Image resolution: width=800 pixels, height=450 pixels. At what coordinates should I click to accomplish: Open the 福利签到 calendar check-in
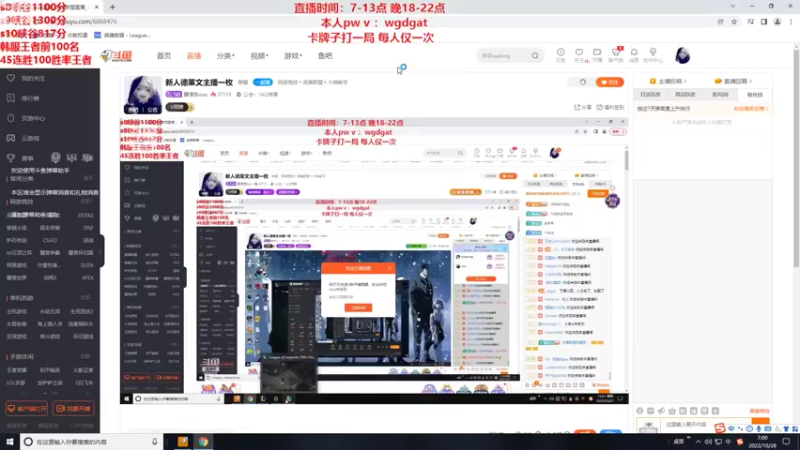pos(610,107)
